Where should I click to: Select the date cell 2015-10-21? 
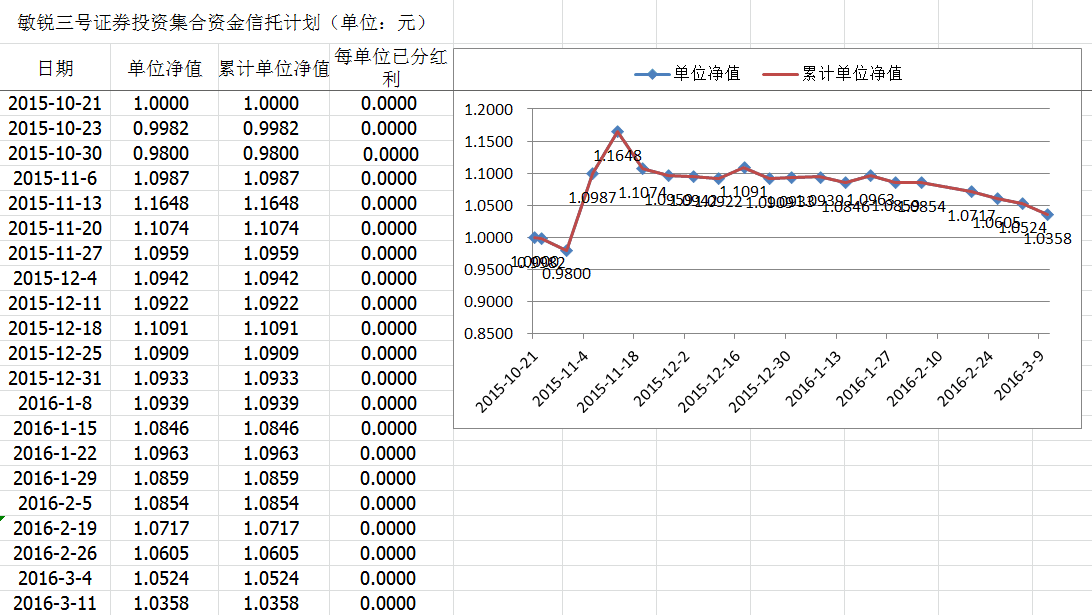(56, 104)
